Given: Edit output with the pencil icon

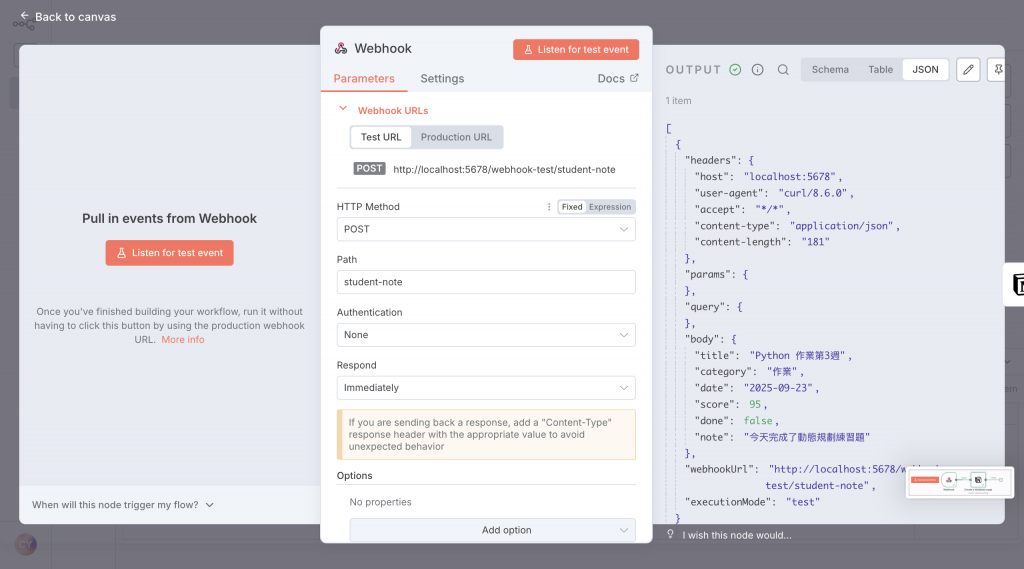Looking at the screenshot, I should point(968,69).
